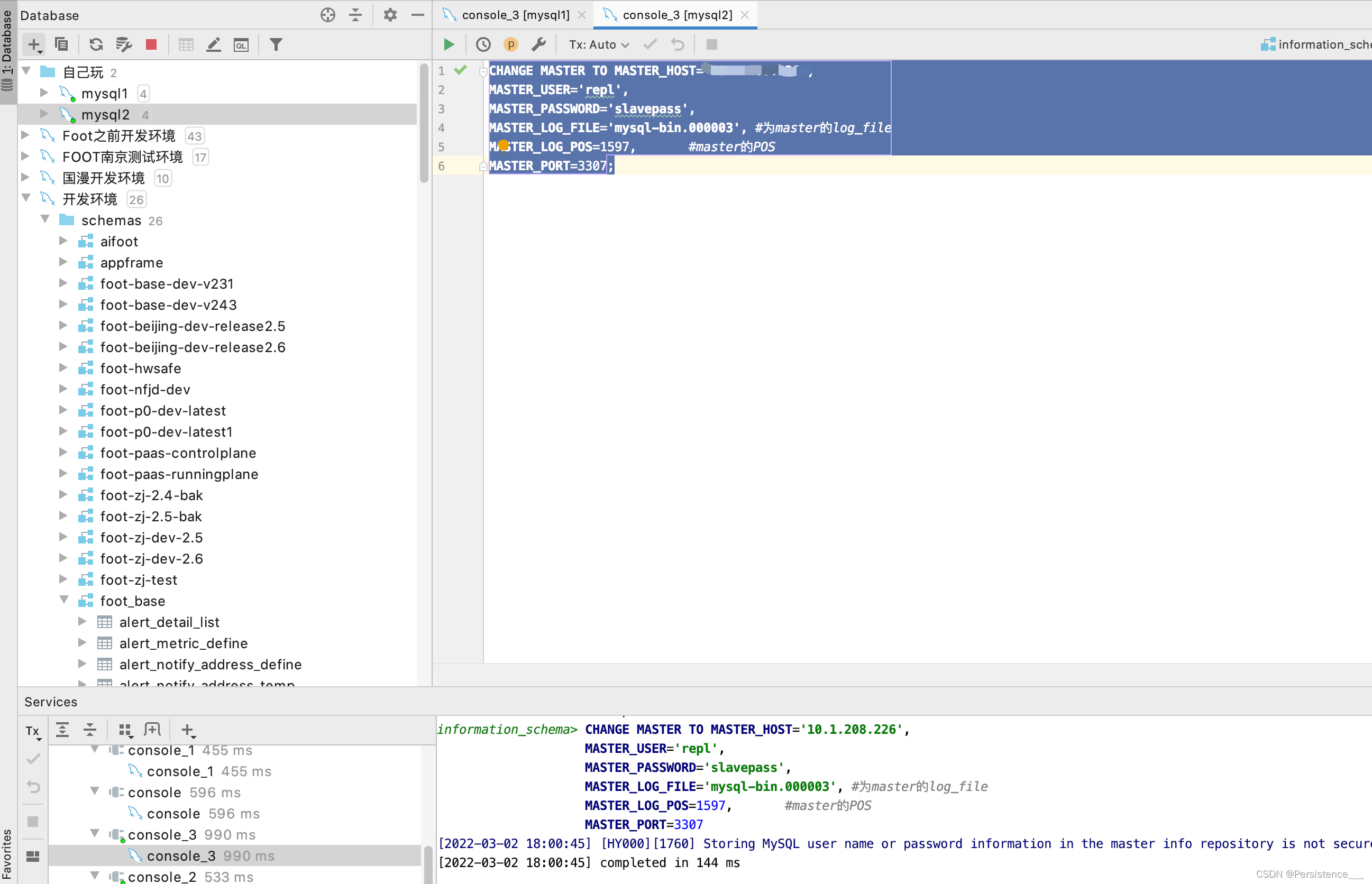
Task: Open the database filter funnel icon
Action: point(276,44)
